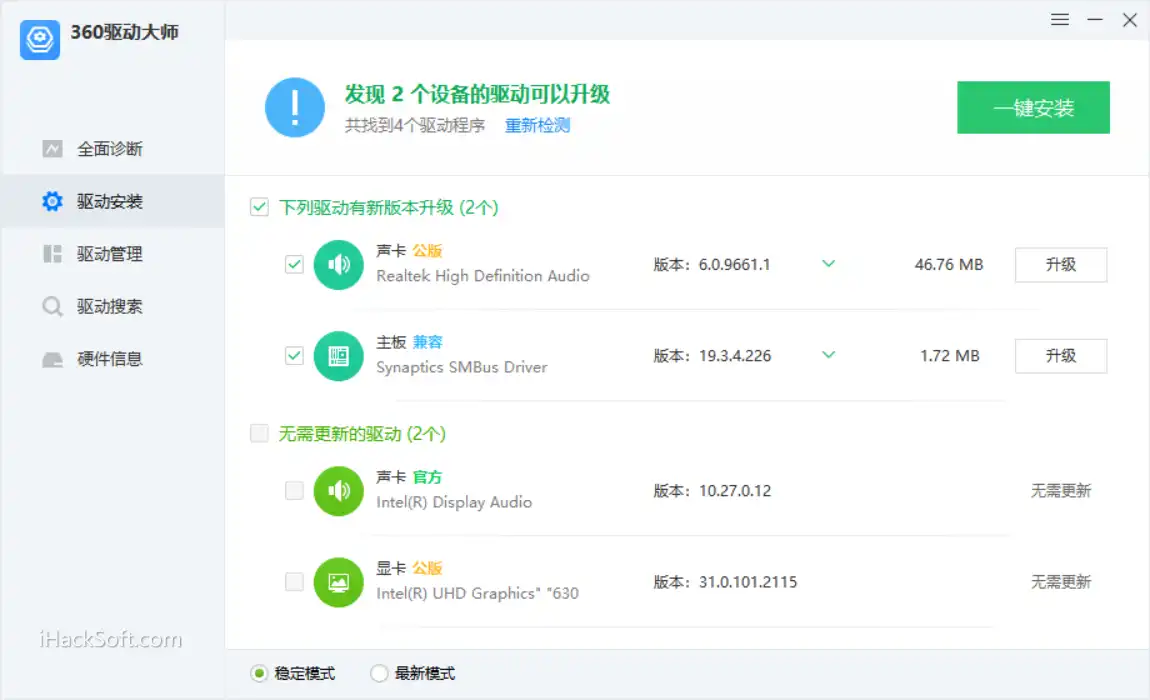Click version text 31.0.101.2115
Viewport: 1150px width, 700px height.
pos(747,582)
